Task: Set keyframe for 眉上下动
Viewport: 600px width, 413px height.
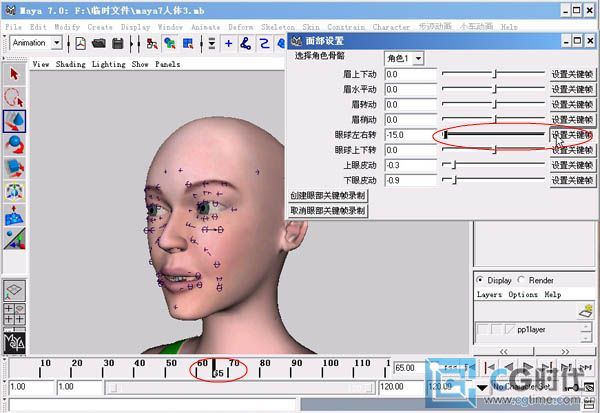Action: tap(572, 74)
